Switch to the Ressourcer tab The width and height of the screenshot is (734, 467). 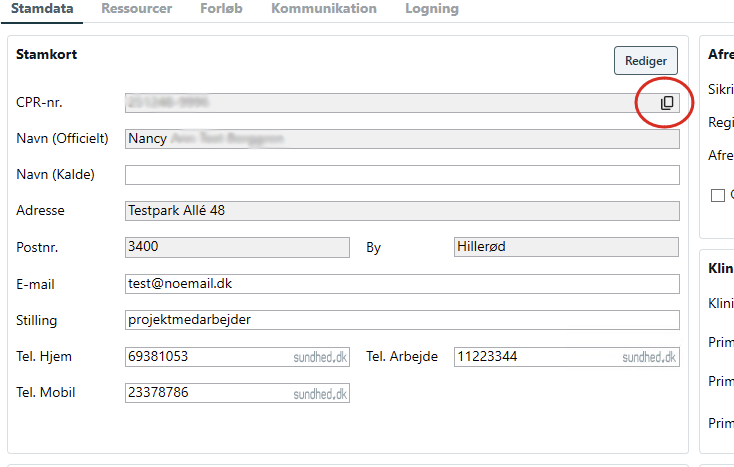coord(136,9)
